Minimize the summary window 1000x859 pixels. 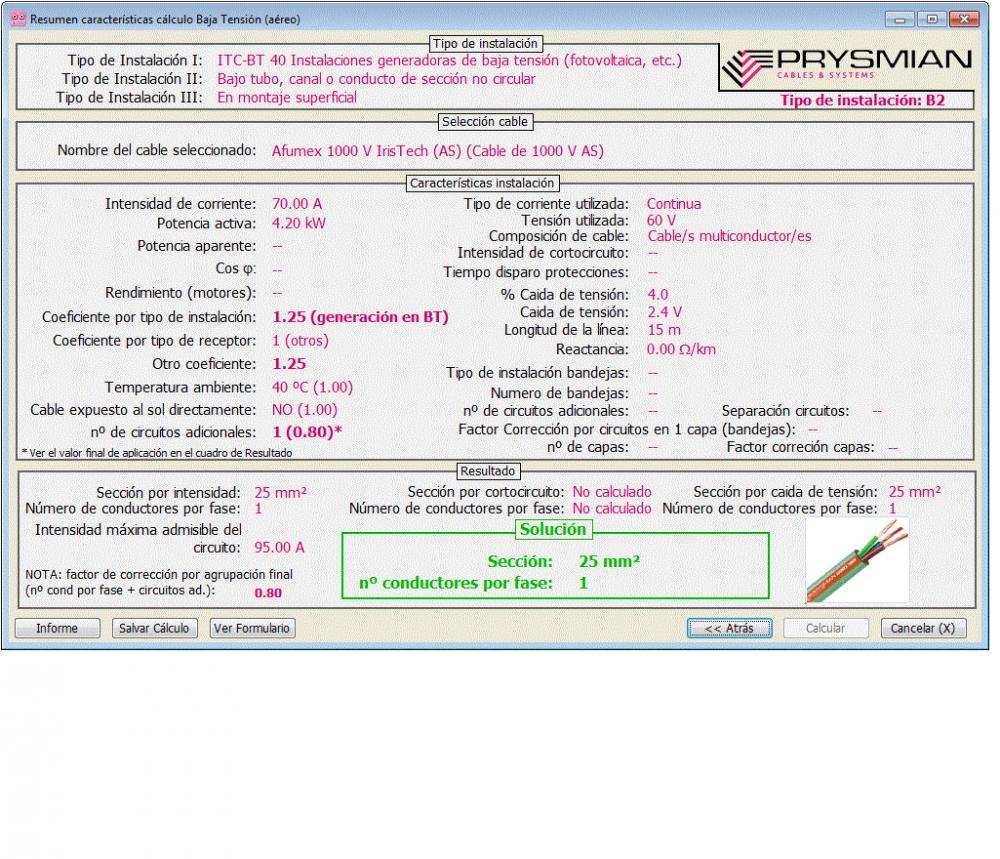pos(900,19)
